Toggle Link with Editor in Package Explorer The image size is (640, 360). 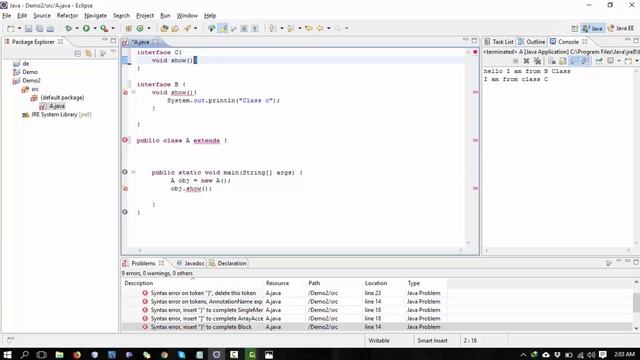(88, 53)
